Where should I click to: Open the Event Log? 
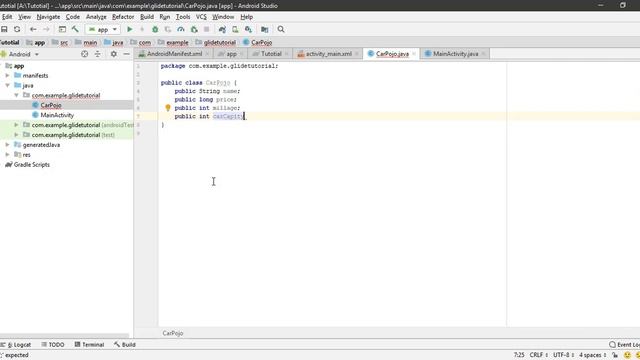[624, 344]
